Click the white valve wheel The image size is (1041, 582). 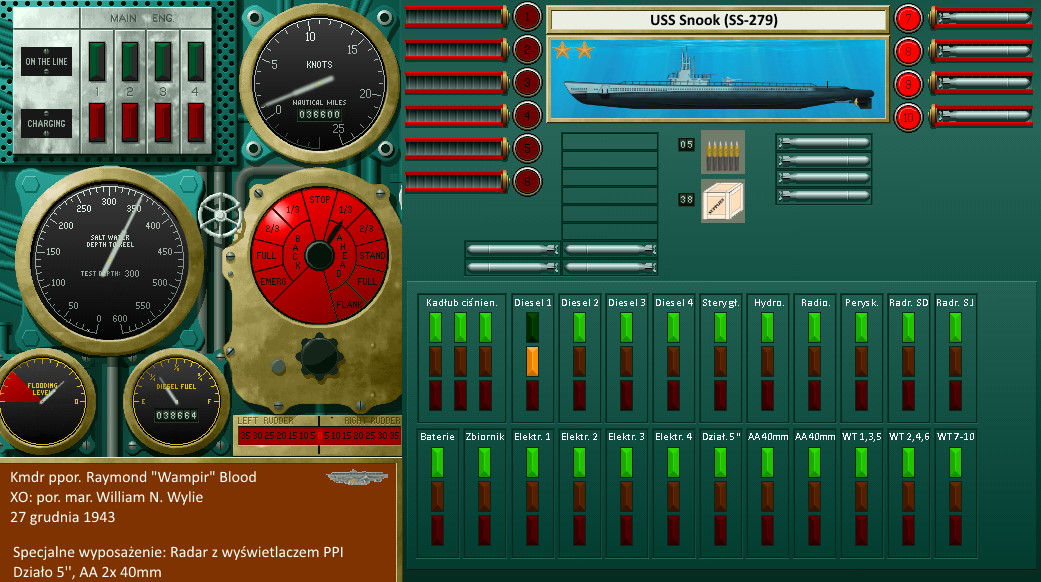click(219, 213)
